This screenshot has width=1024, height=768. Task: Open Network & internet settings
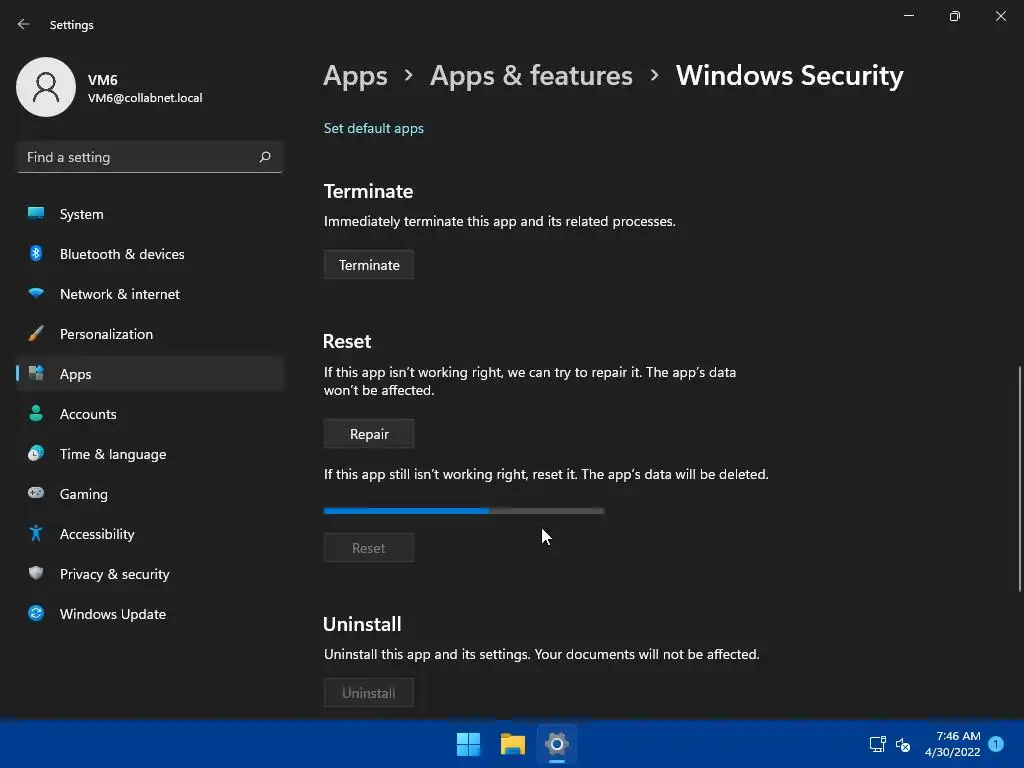151,294
